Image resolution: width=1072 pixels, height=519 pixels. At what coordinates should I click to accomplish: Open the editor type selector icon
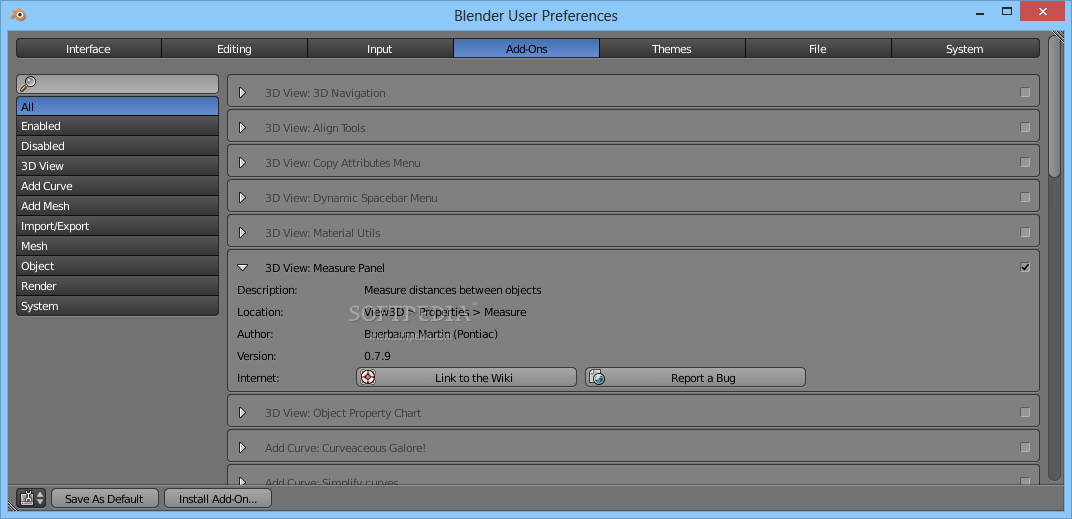point(31,498)
